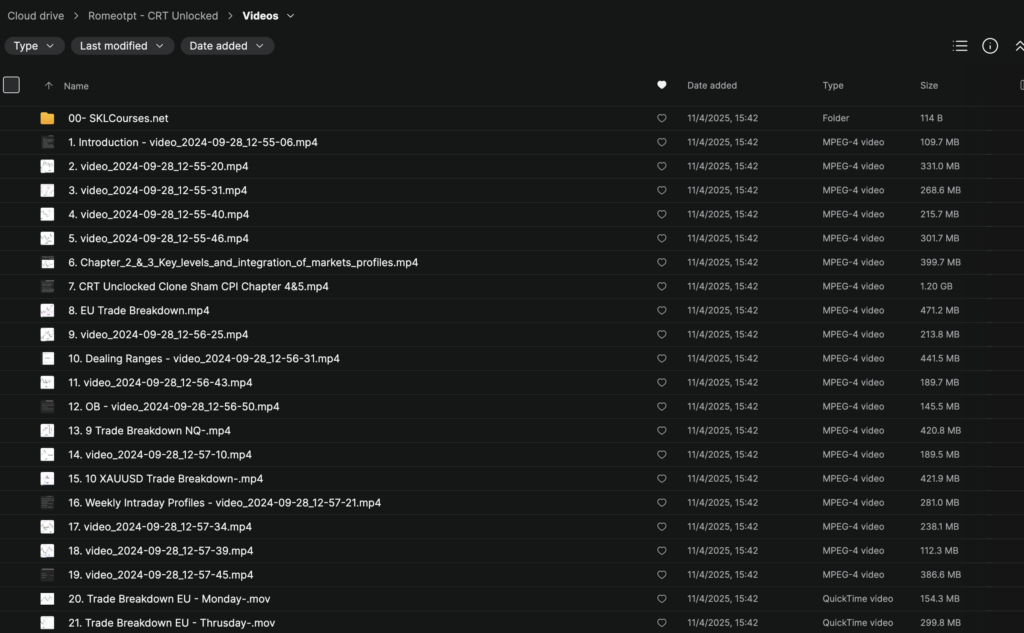
Task: Open the Type filter dropdown
Action: [x=34, y=46]
